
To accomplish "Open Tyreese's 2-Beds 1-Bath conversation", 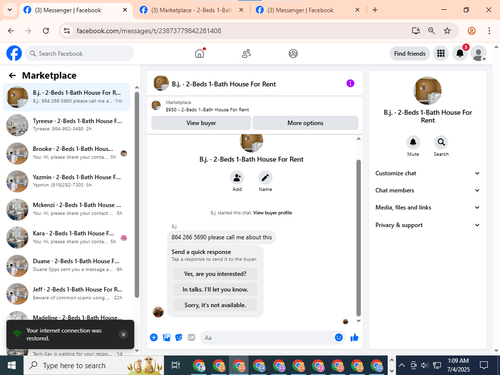I will (67, 125).
